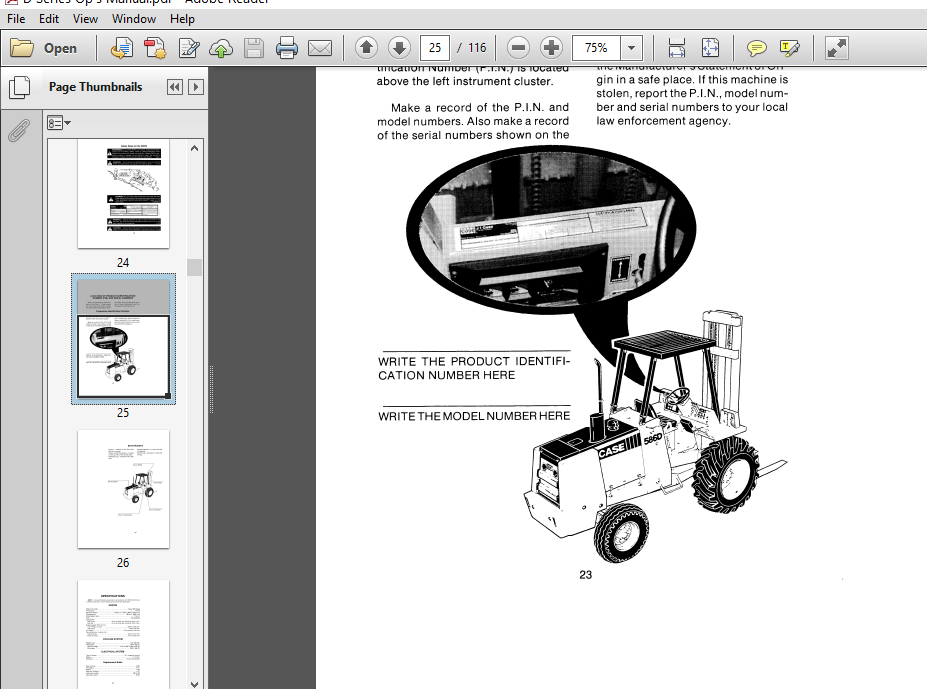The width and height of the screenshot is (927, 689).
Task: Go to next page with down arrow
Action: click(400, 48)
